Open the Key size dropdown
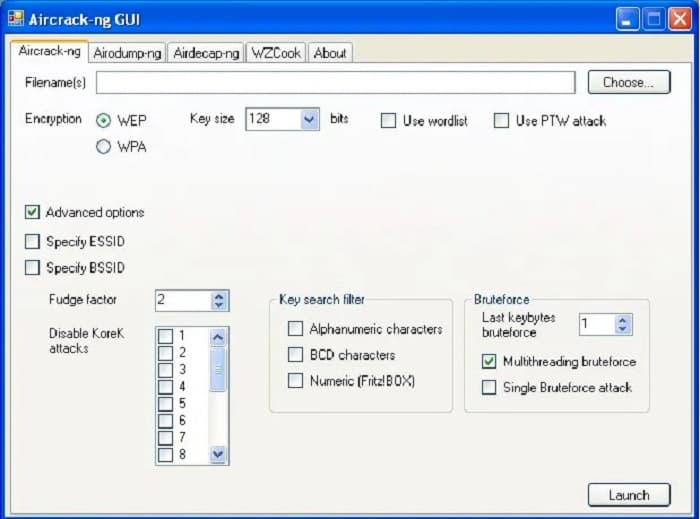The height and width of the screenshot is (519, 700). pyautogui.click(x=309, y=119)
